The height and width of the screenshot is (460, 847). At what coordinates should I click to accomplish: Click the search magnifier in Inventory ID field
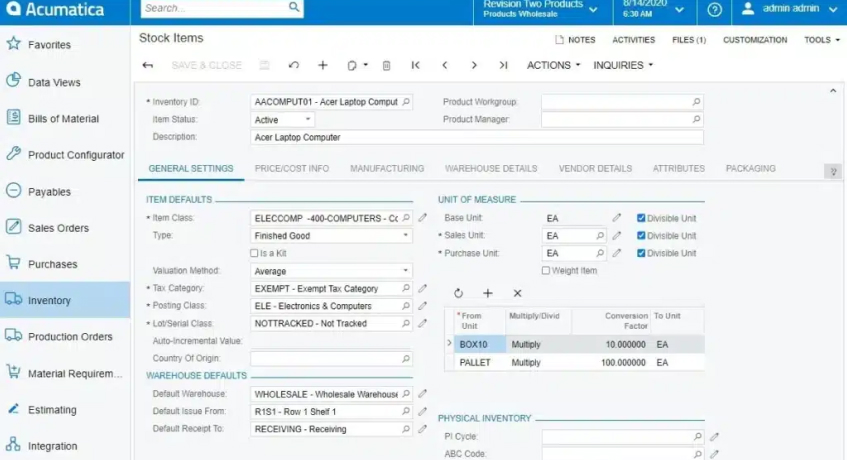[405, 102]
